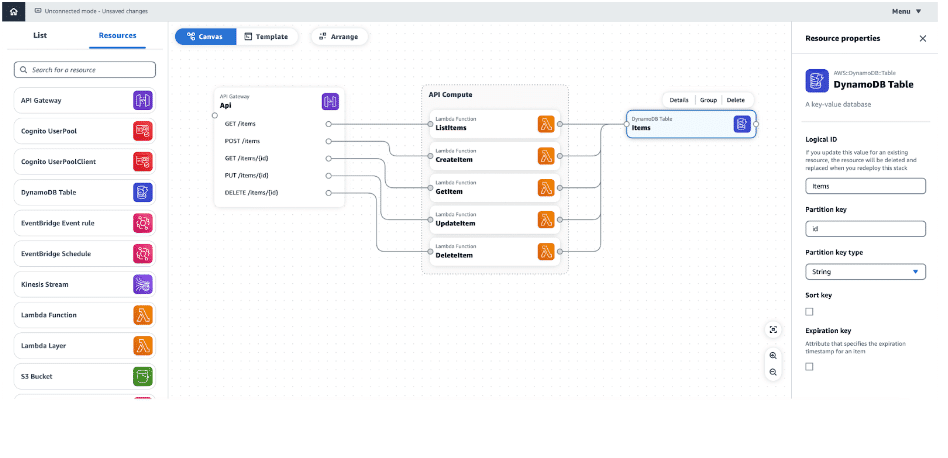Enable the Expiration key checkbox

[809, 367]
